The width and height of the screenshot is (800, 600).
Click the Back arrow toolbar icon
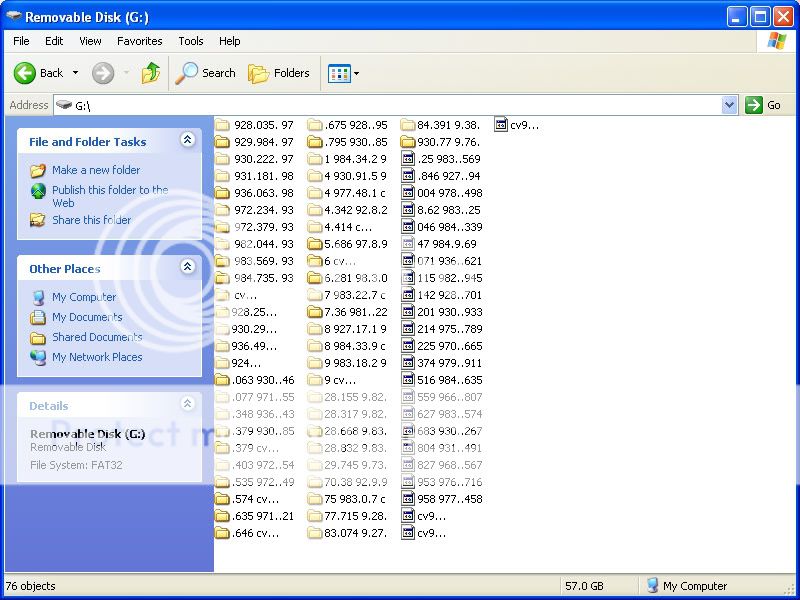(25, 73)
